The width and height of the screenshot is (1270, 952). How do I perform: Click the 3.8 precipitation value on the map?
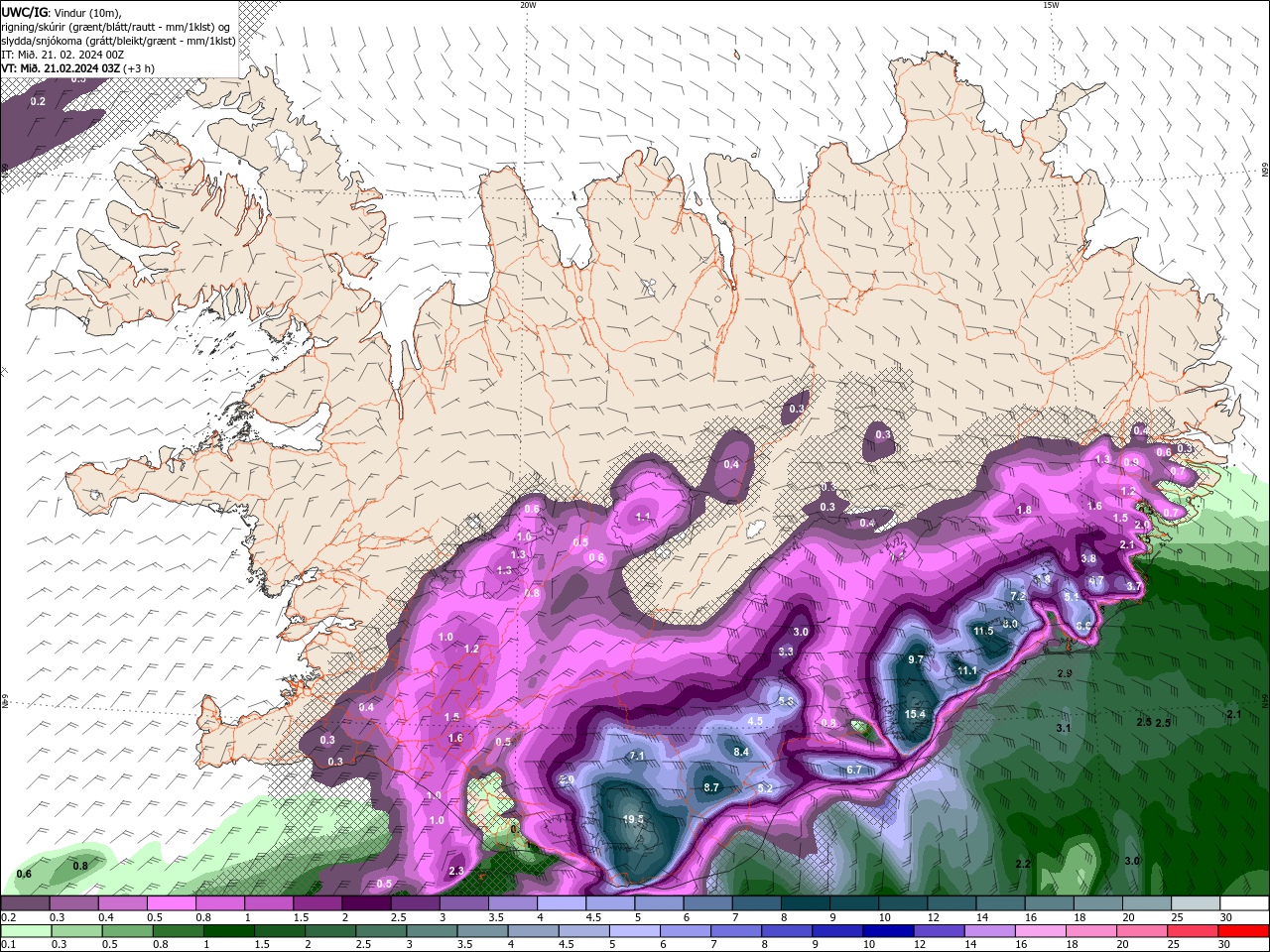click(x=1088, y=558)
